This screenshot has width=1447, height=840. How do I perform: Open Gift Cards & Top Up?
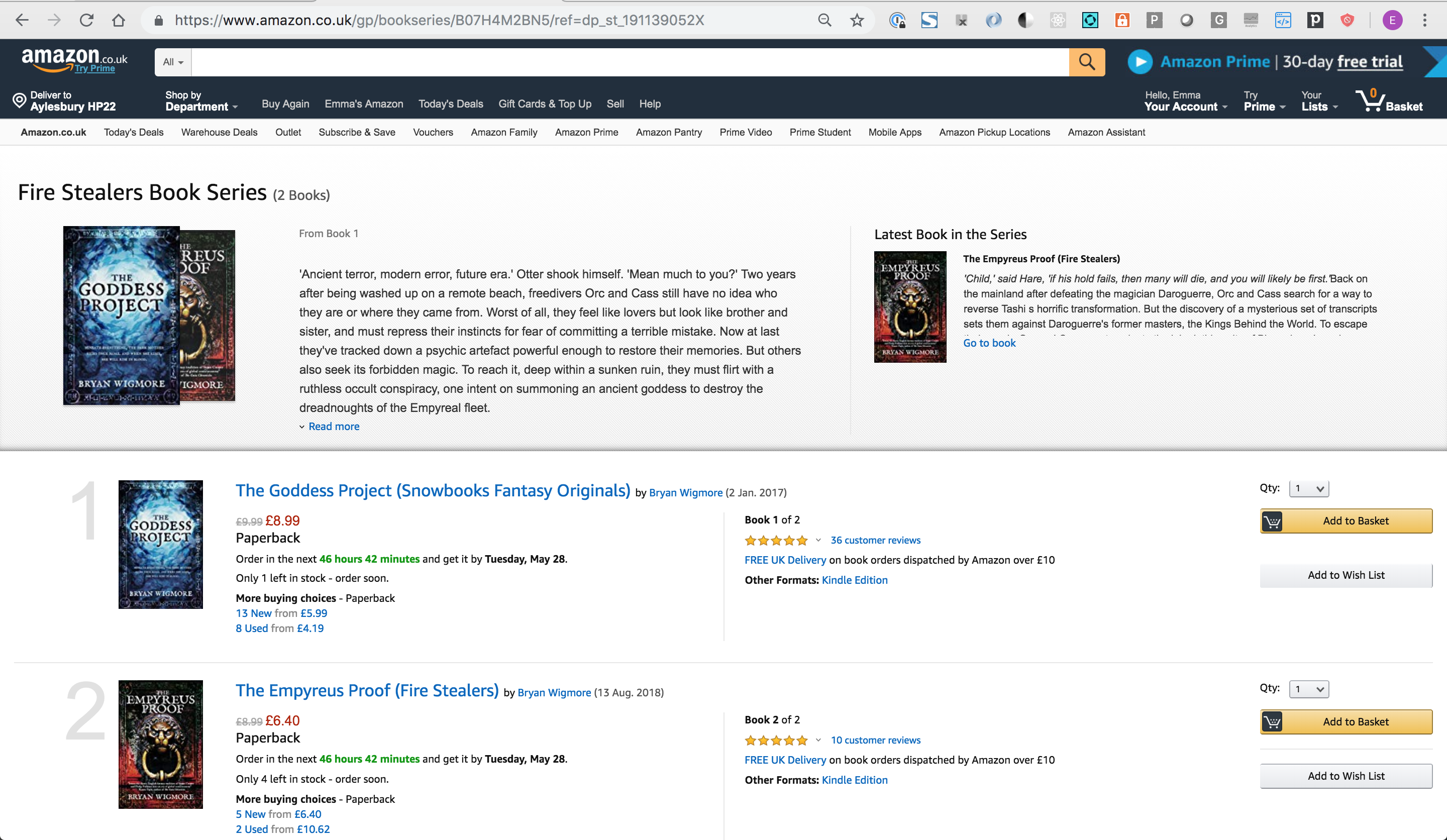pos(544,104)
